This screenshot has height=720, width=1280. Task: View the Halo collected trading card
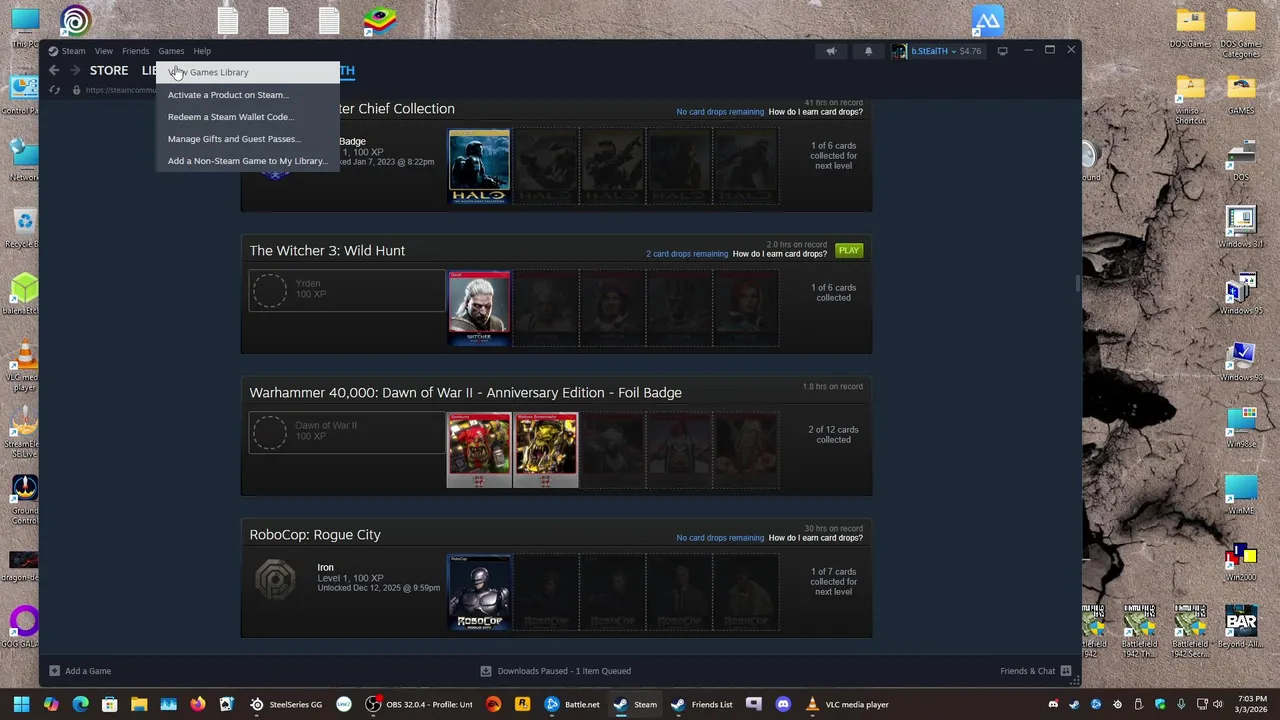(x=479, y=166)
